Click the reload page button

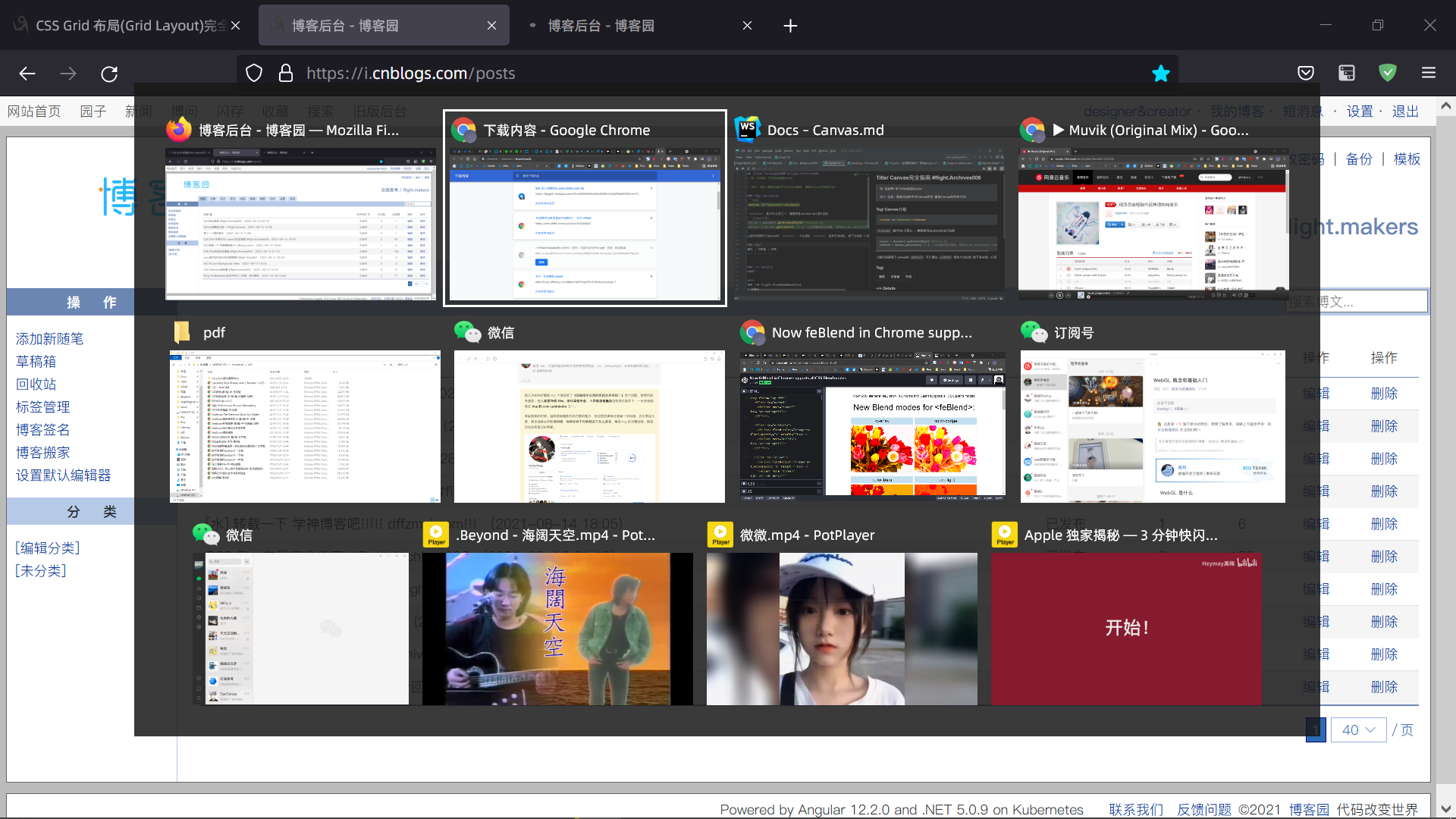pos(109,74)
